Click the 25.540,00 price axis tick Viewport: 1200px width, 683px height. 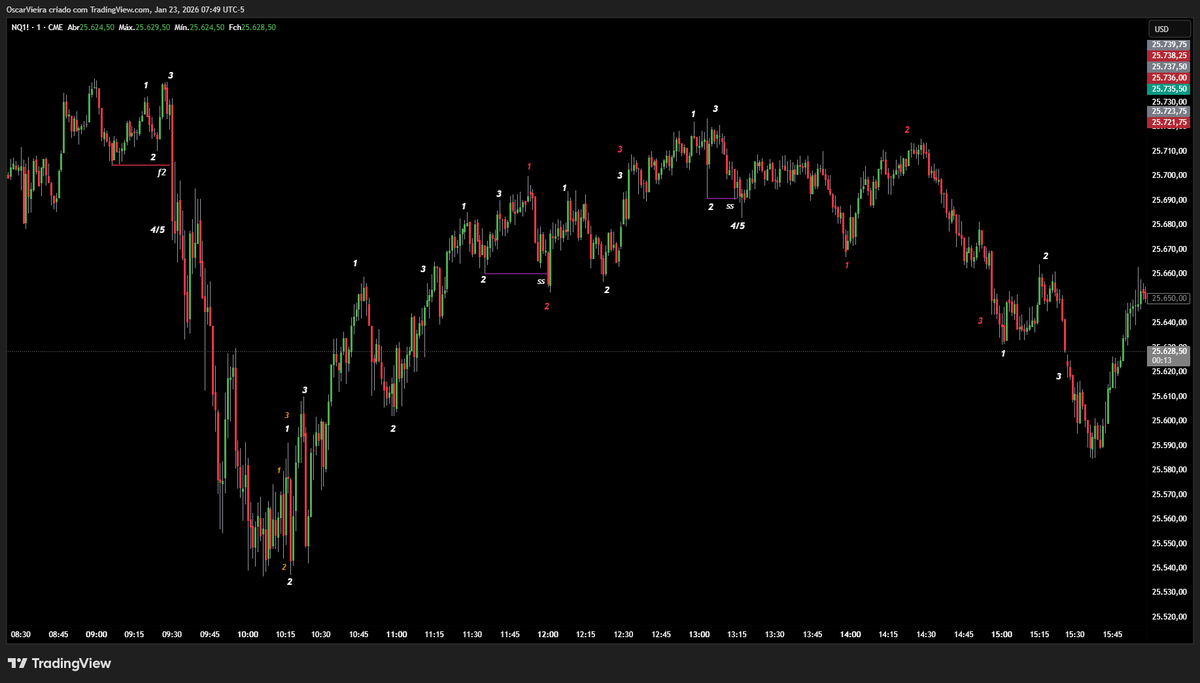(1169, 568)
